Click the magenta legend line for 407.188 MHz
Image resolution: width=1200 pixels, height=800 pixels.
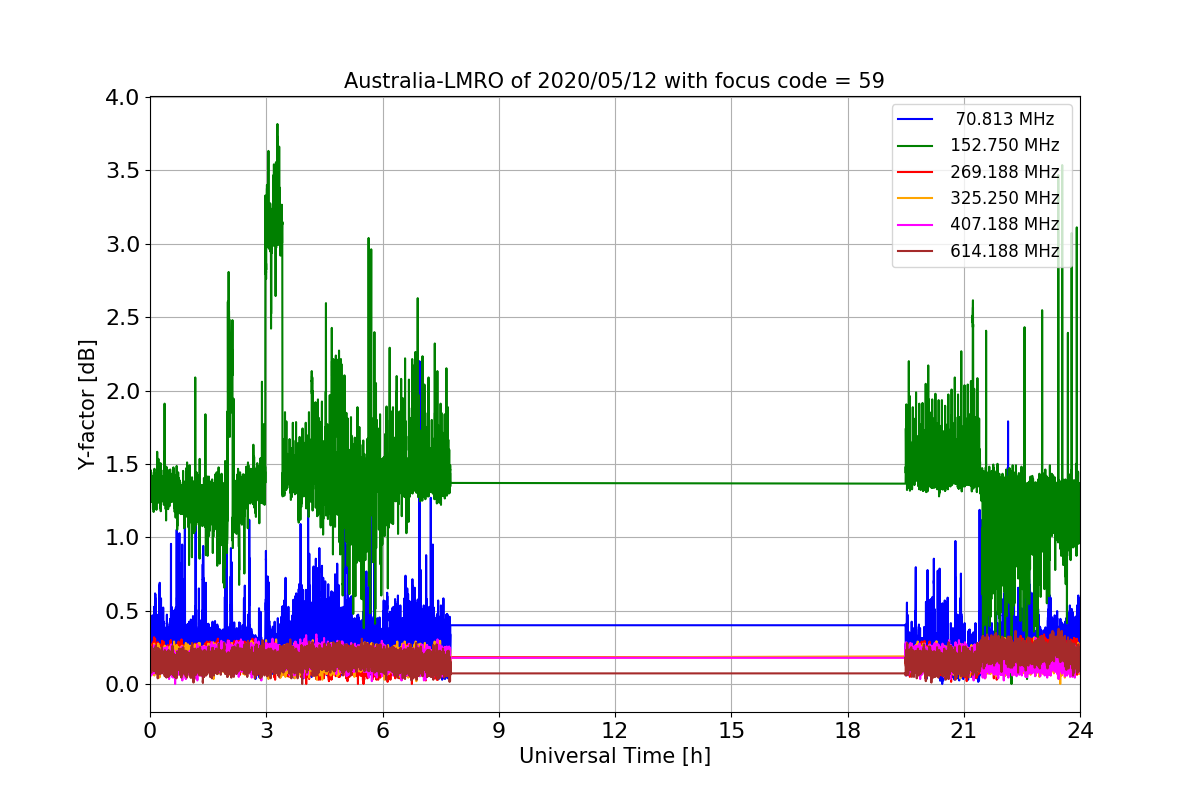coord(915,225)
